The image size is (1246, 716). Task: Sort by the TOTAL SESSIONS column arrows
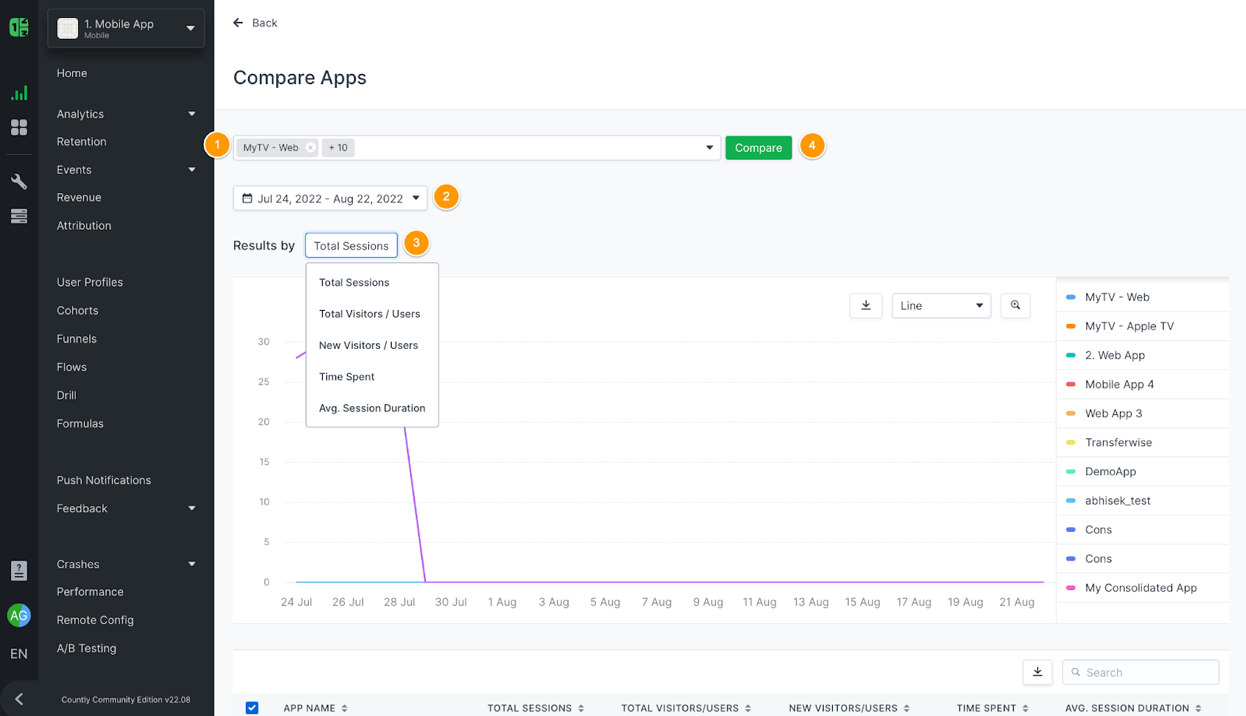(x=581, y=708)
